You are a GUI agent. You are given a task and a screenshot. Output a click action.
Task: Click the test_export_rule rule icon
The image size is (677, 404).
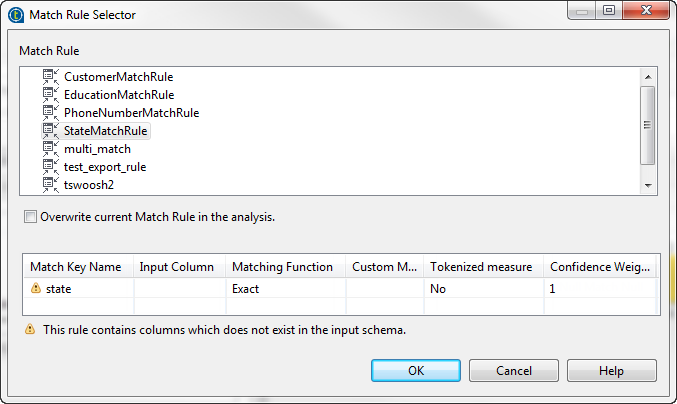coord(51,166)
